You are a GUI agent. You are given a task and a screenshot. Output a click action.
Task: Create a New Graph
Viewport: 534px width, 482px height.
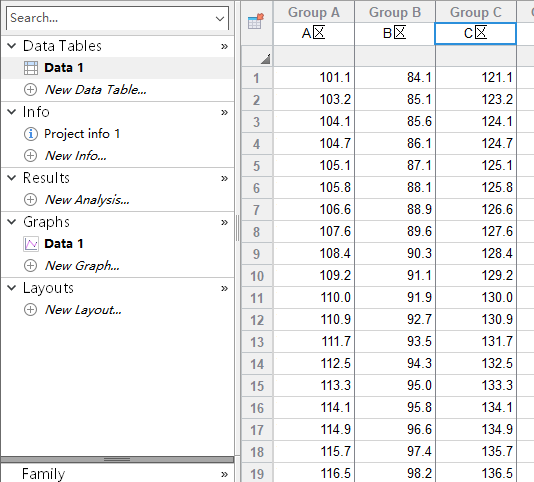click(82, 266)
